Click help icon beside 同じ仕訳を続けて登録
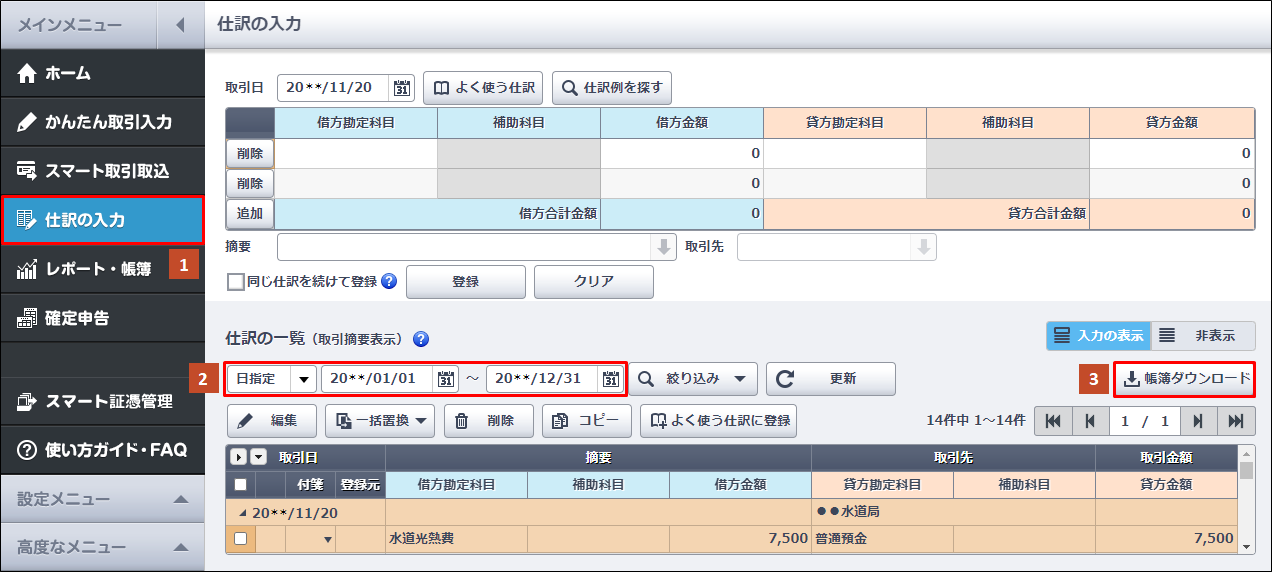1272x572 pixels. [x=389, y=282]
